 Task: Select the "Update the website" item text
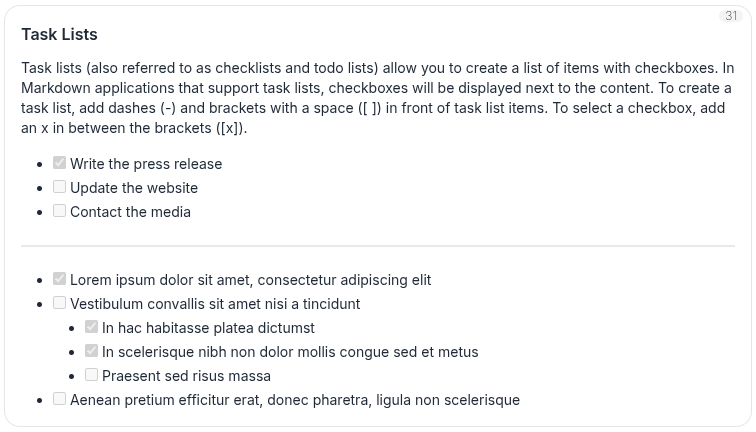click(134, 188)
